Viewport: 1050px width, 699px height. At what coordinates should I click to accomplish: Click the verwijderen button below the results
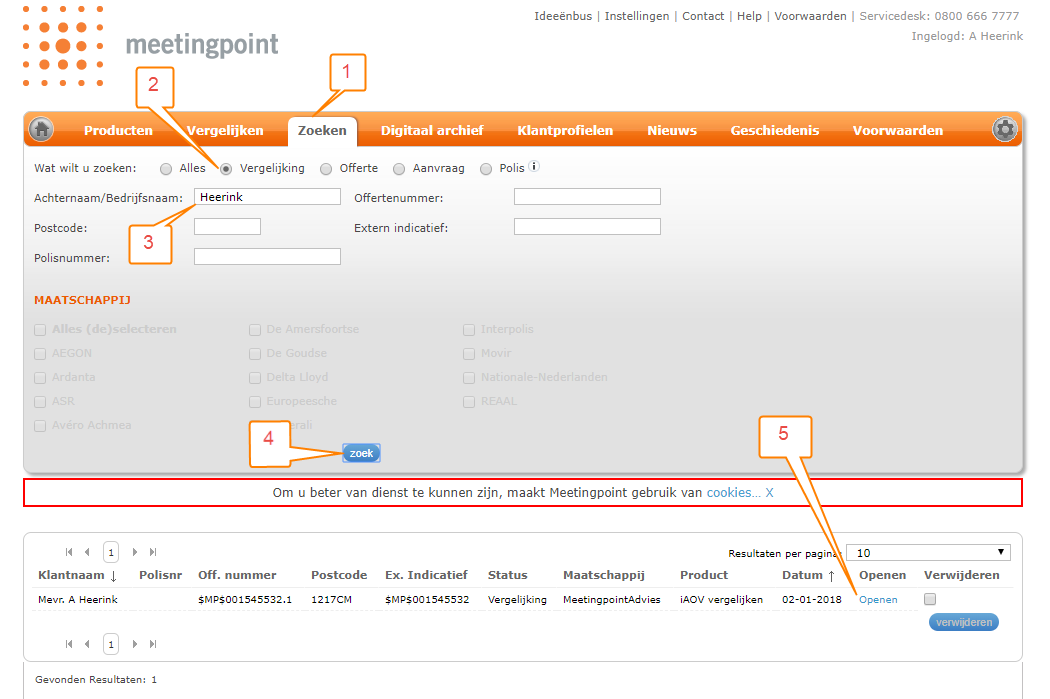(963, 621)
